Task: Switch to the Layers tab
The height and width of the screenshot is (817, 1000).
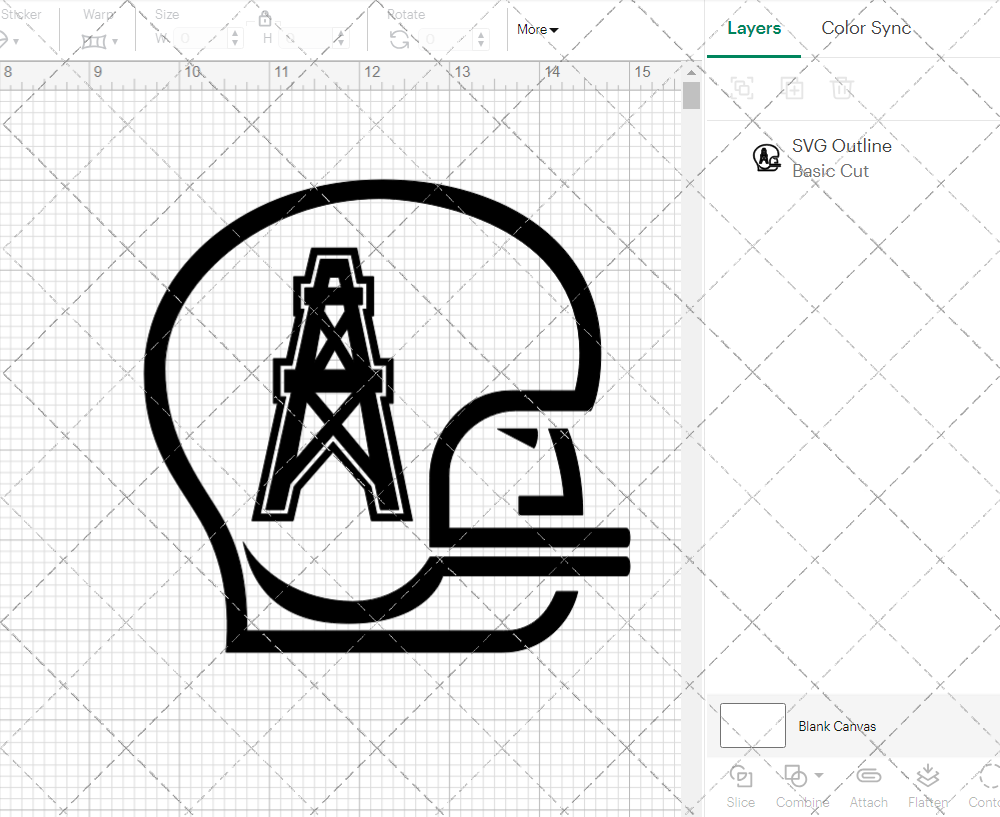Action: [754, 28]
